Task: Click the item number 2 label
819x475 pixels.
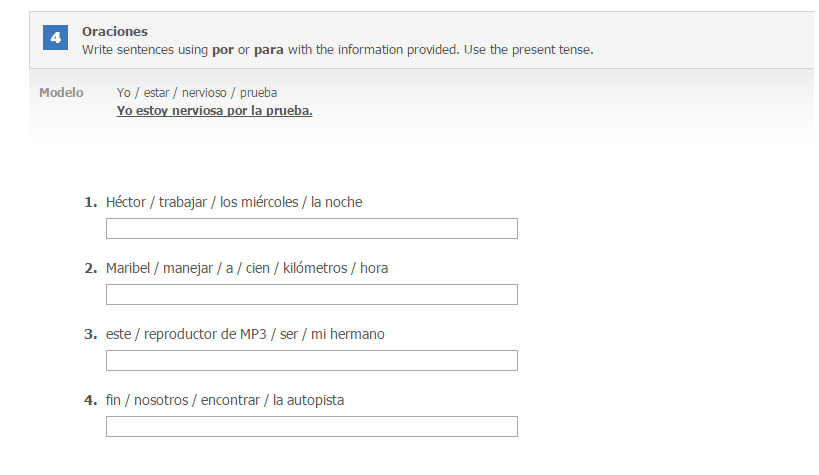Action: point(91,268)
